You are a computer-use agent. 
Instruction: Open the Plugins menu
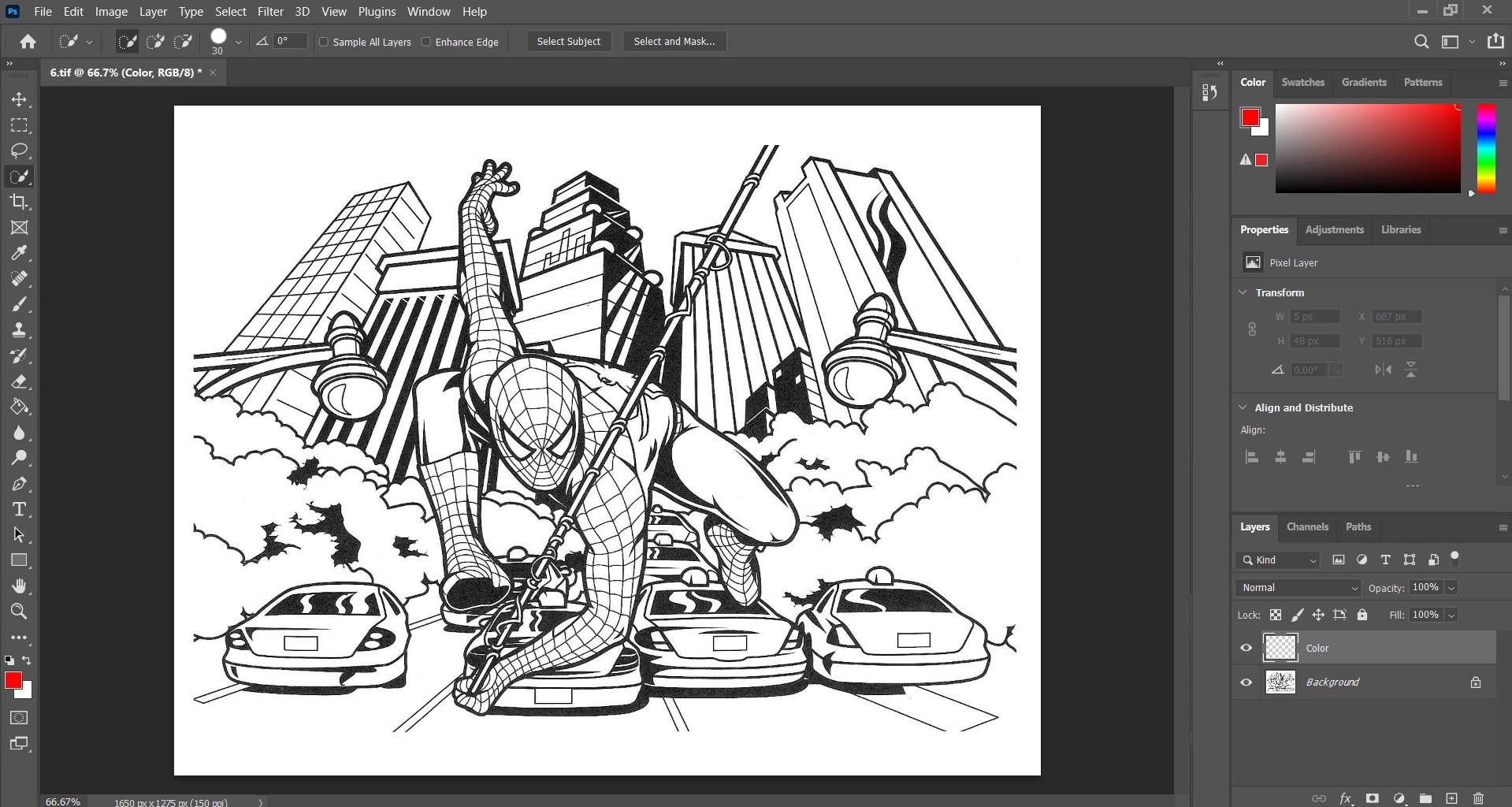click(377, 12)
